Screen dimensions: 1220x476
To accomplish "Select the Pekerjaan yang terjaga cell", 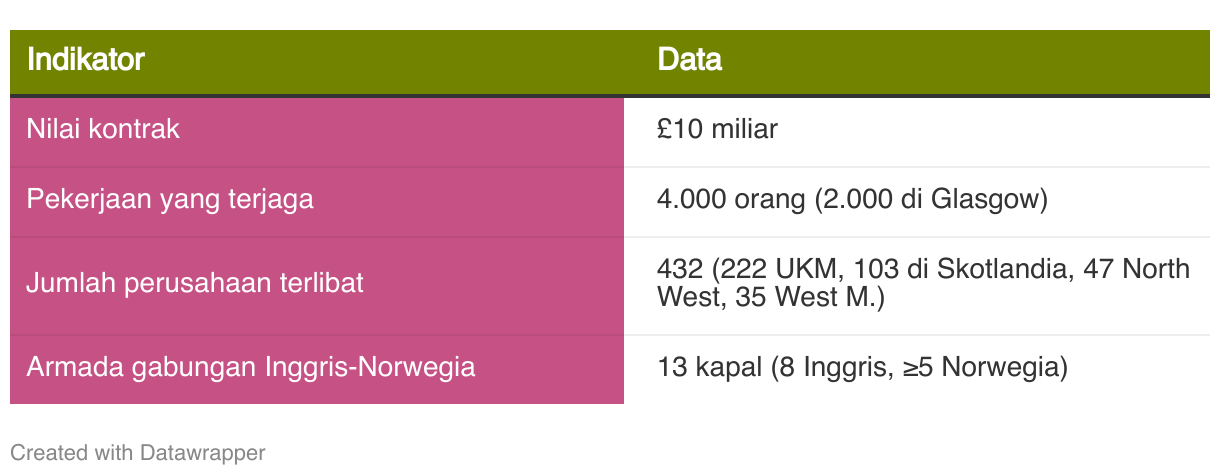I will [x=317, y=200].
